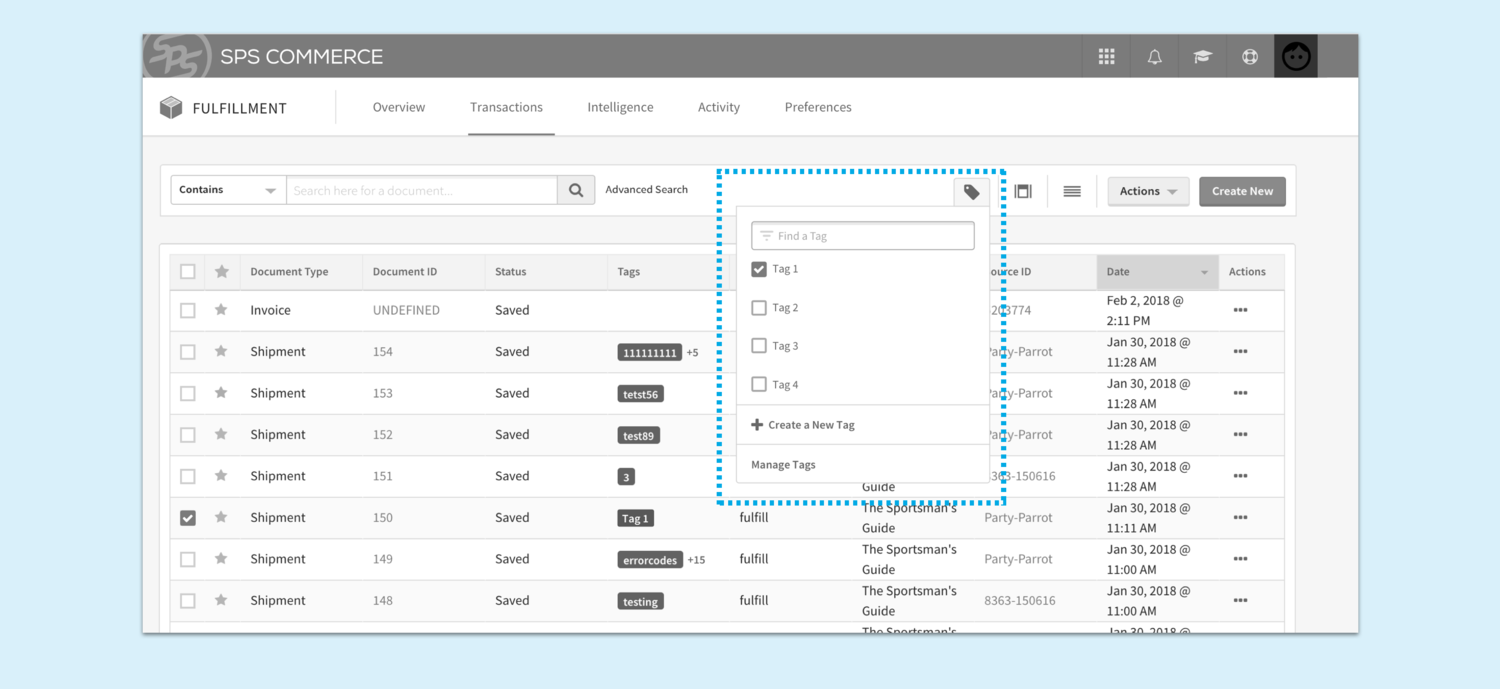Click the search magnifier button
This screenshot has height=689, width=1500.
tap(576, 190)
